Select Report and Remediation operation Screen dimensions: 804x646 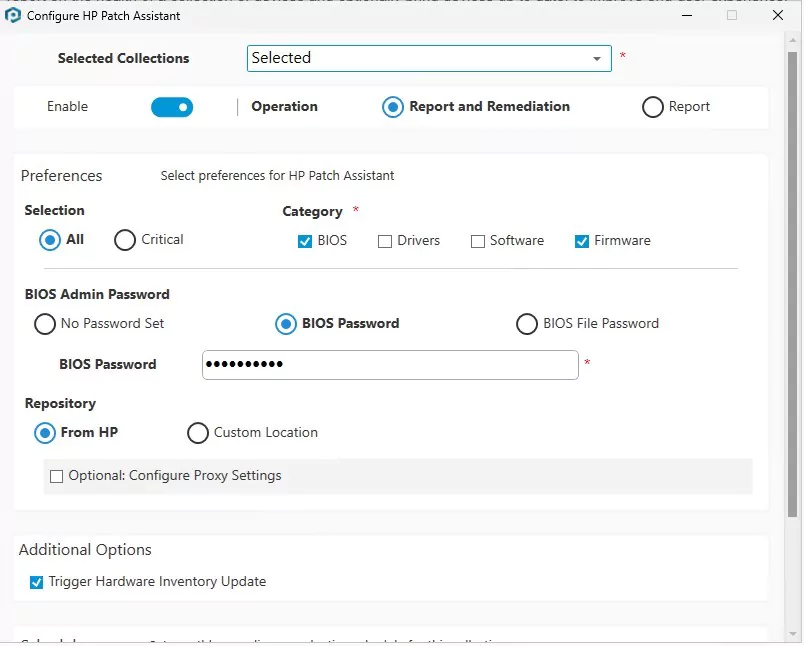(393, 107)
